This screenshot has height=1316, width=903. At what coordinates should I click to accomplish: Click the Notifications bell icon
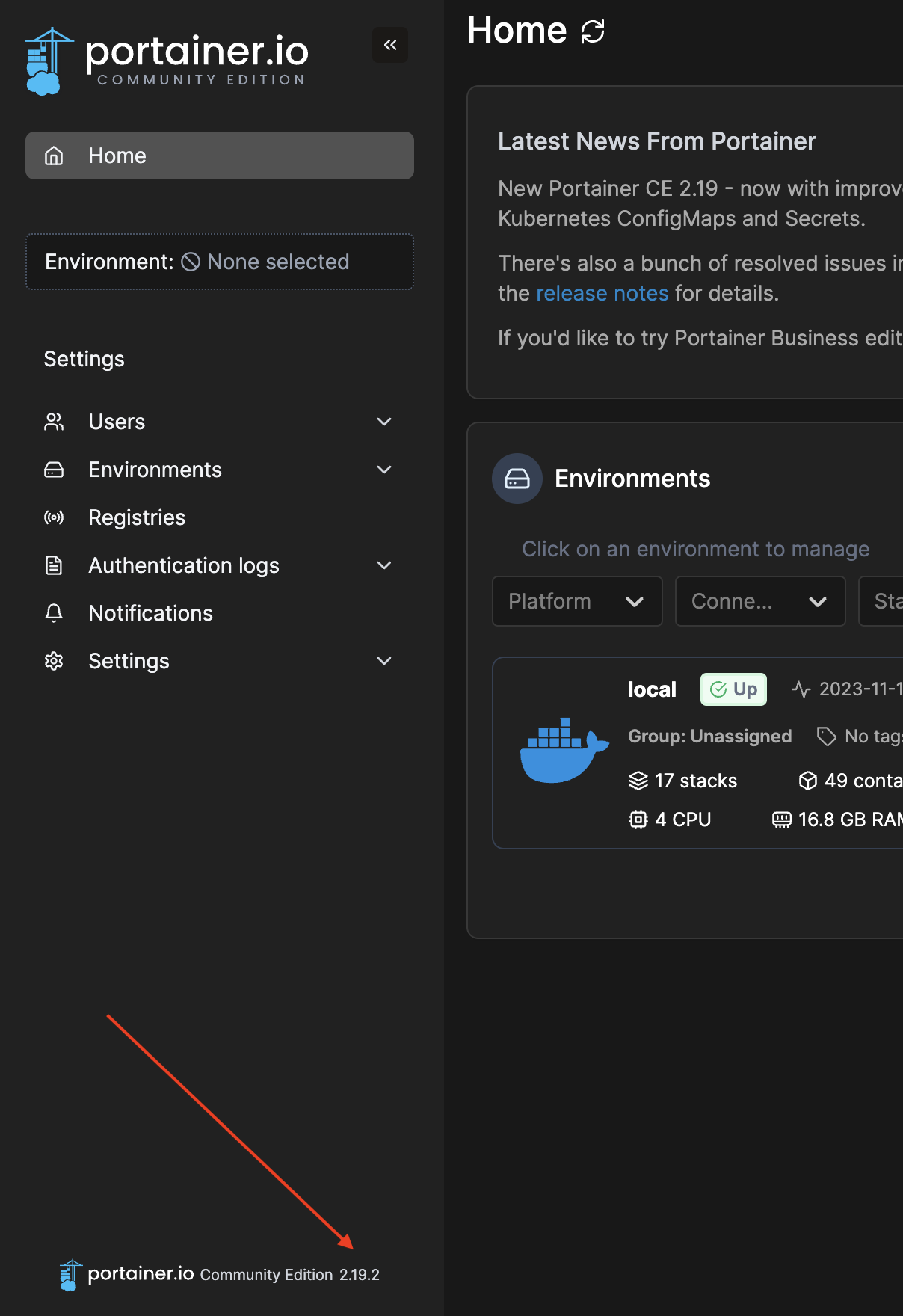pyautogui.click(x=54, y=613)
